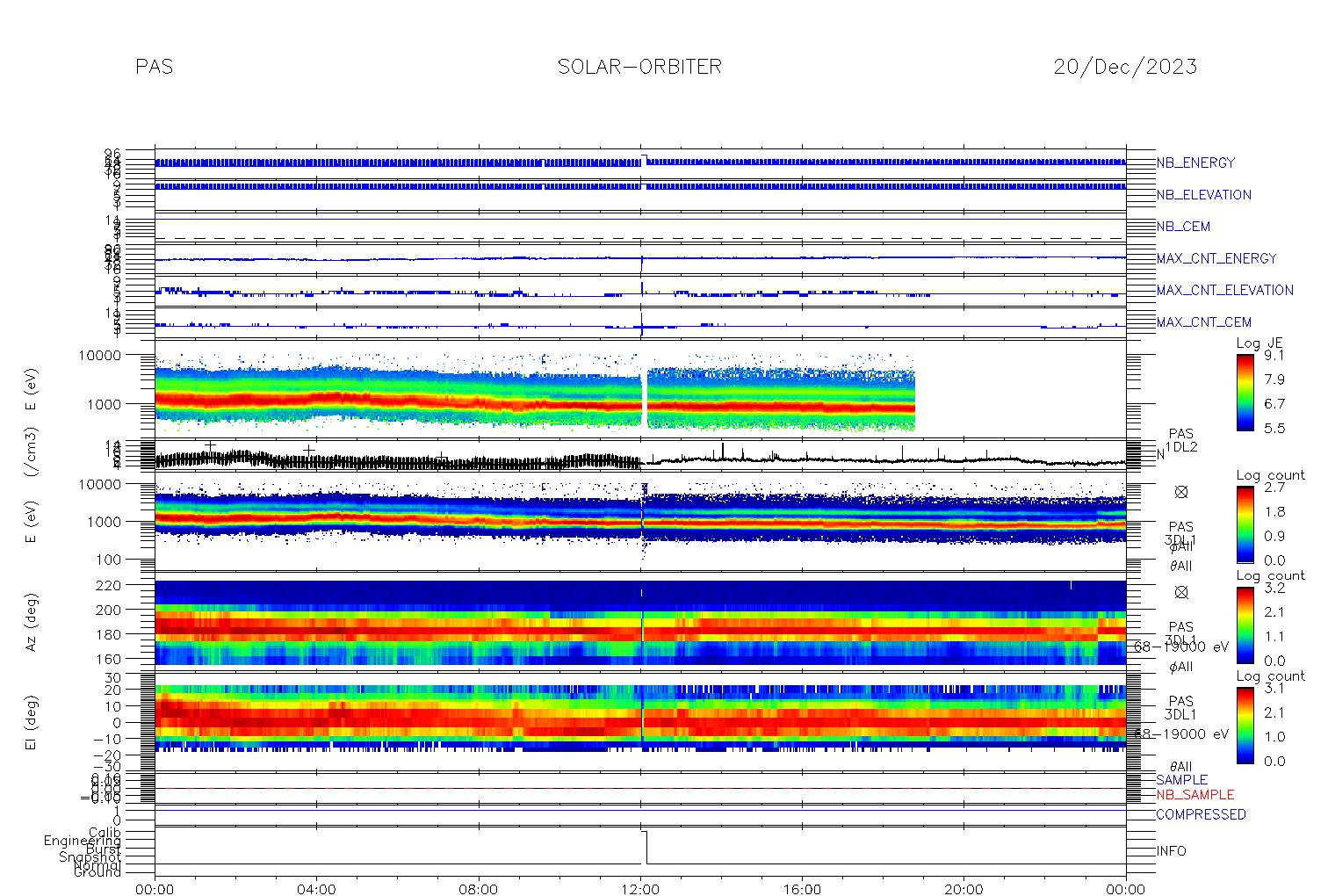Click the 9.1 value on the Log JE scale
This screenshot has width=1328, height=896.
(1274, 356)
